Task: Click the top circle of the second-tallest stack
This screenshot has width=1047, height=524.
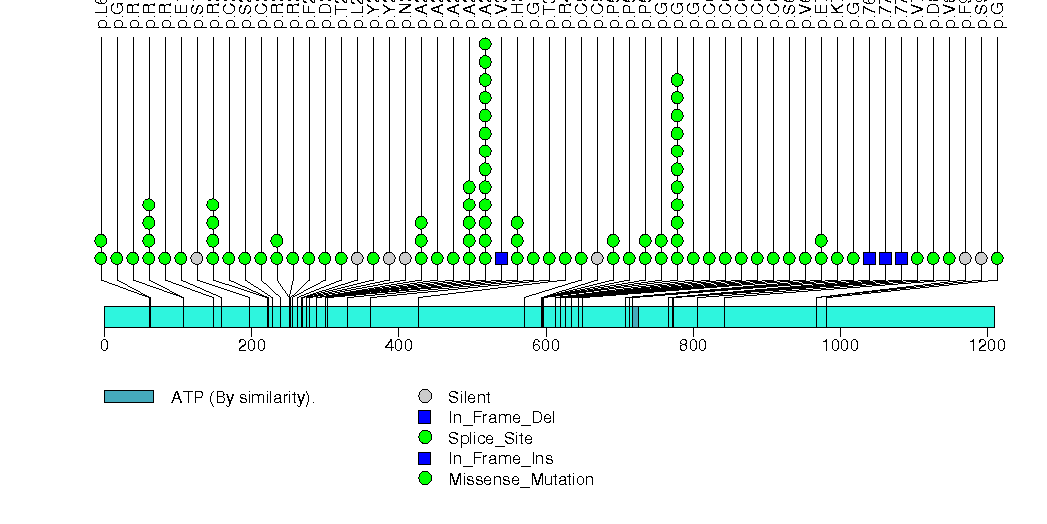Action: 677,80
